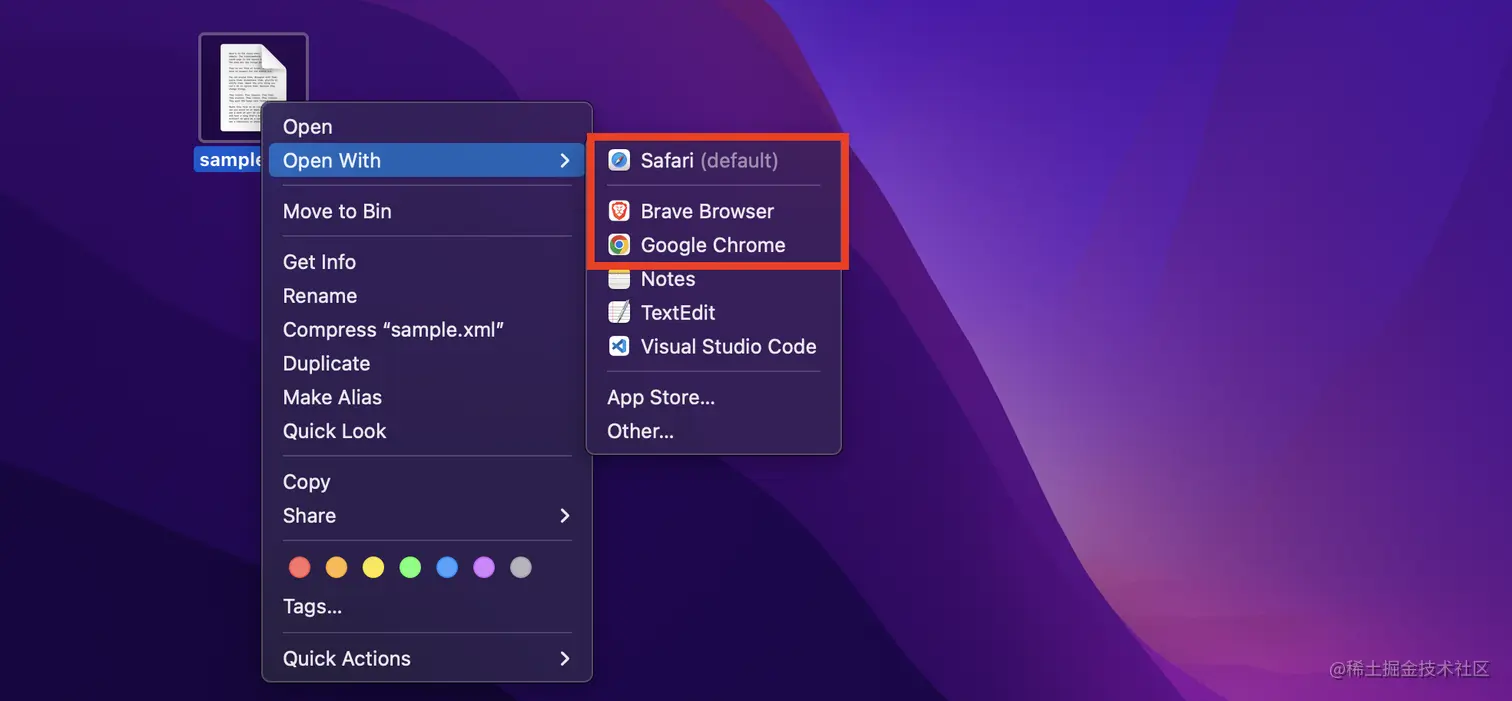Open file with TextEdit label
The image size is (1512, 701).
(678, 313)
